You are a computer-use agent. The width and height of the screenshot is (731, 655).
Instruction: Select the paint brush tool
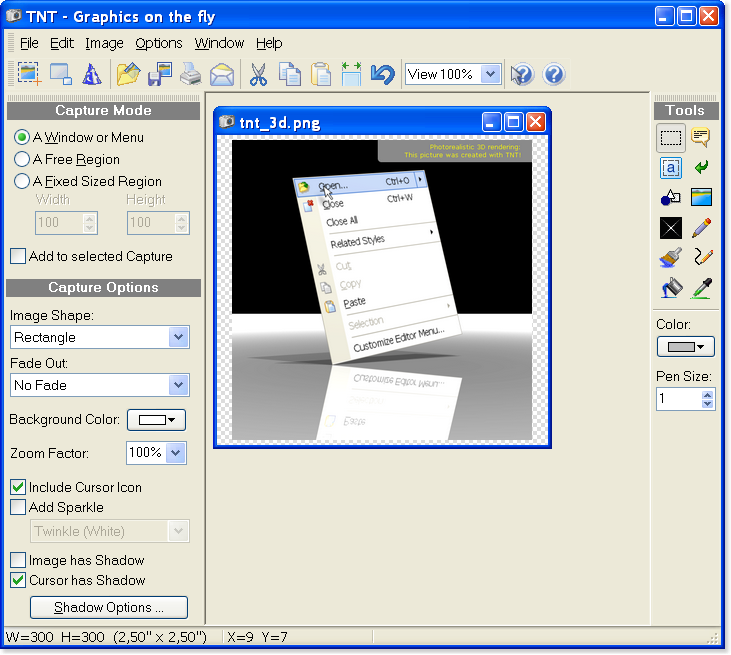pyautogui.click(x=671, y=258)
